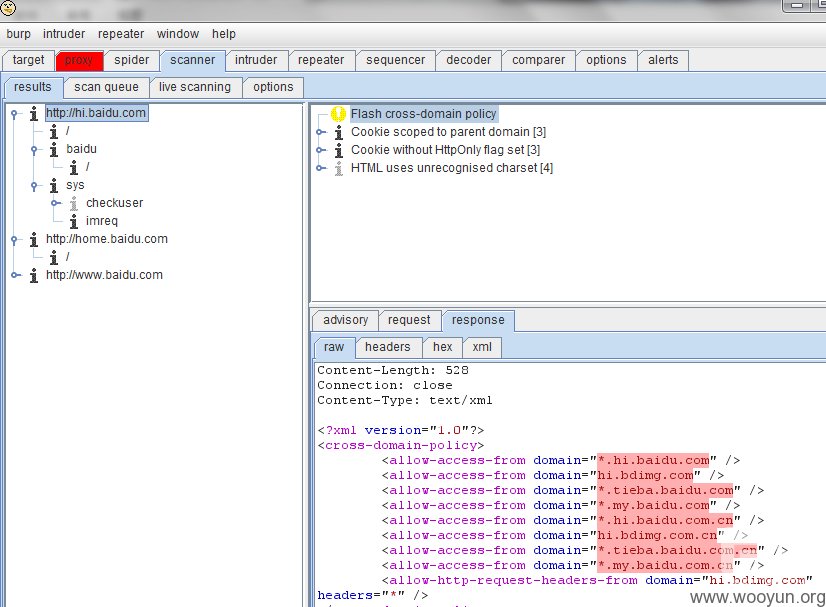The image size is (826, 607).
Task: Click the info icon of the slash entry under home.baidu.com
Action: pos(54,257)
